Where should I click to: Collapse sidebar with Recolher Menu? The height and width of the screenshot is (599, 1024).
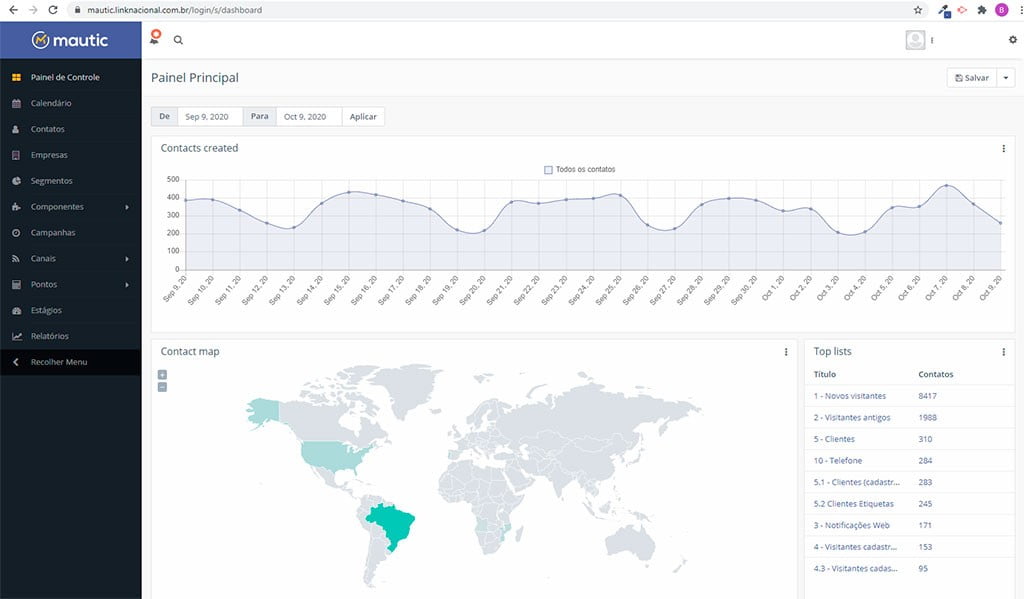58,362
